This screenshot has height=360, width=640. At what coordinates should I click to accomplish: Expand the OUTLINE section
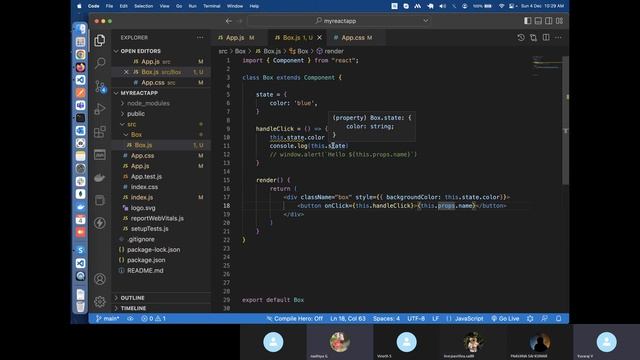pos(162,298)
